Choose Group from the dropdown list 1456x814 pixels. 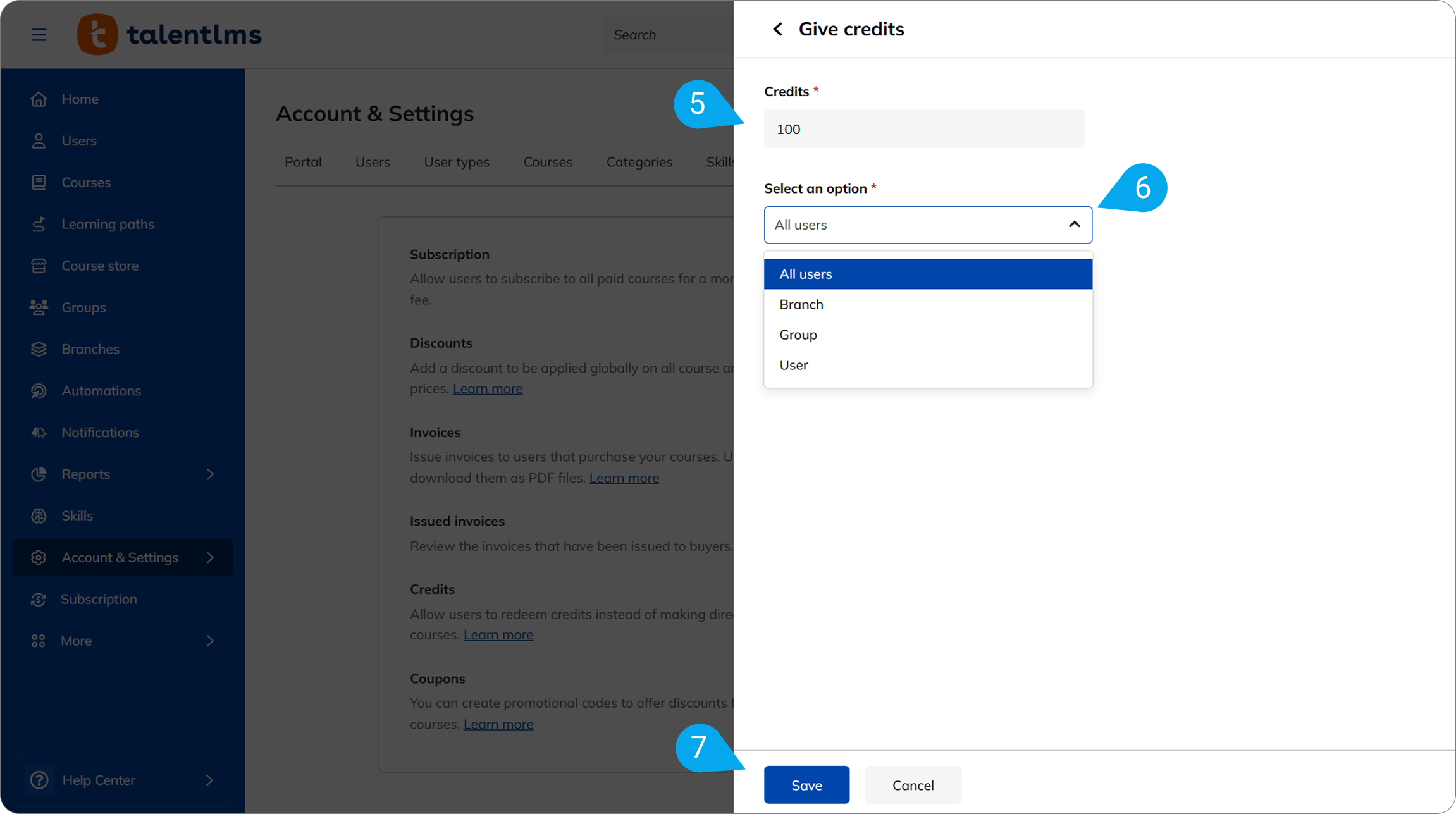pos(798,335)
